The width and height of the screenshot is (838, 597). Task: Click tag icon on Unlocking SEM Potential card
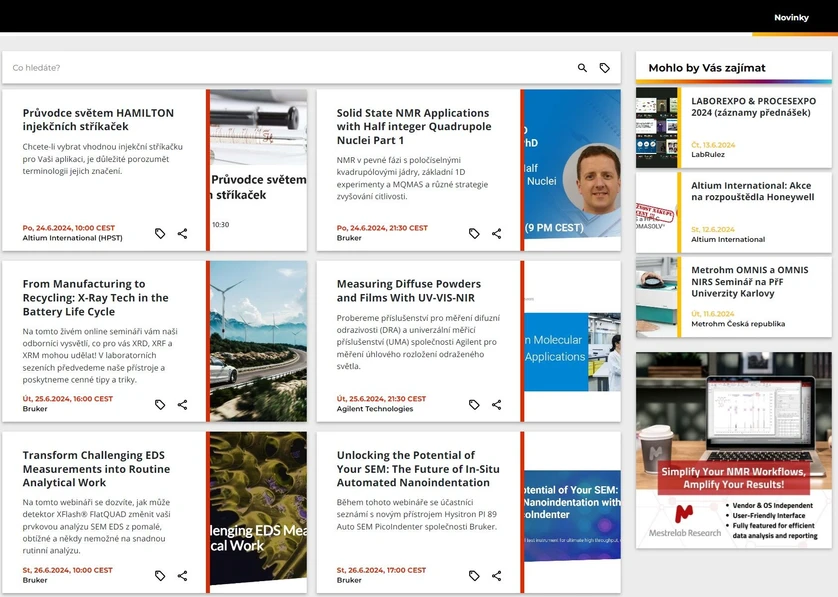coord(474,576)
